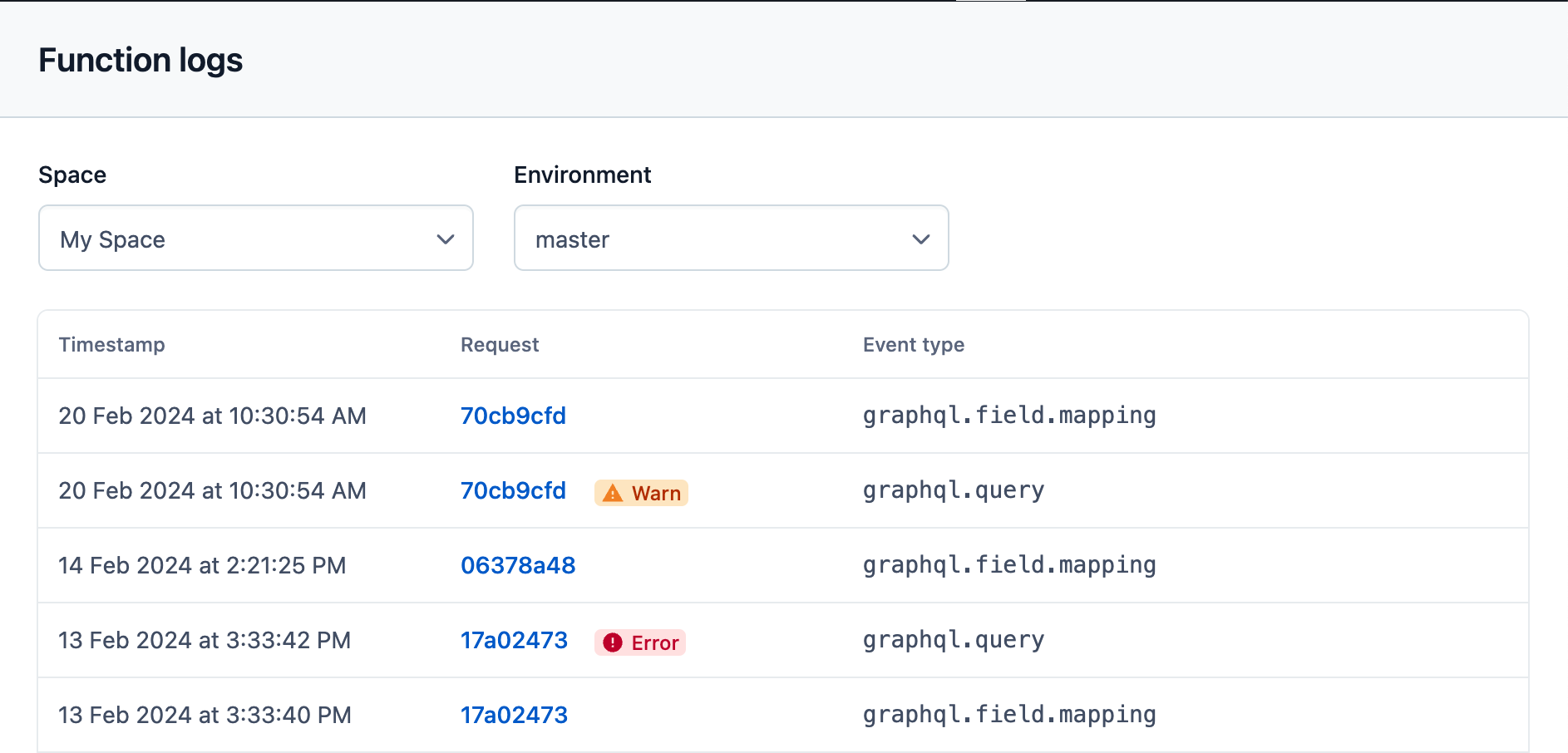
Task: Click the Event type column header
Action: (x=913, y=345)
